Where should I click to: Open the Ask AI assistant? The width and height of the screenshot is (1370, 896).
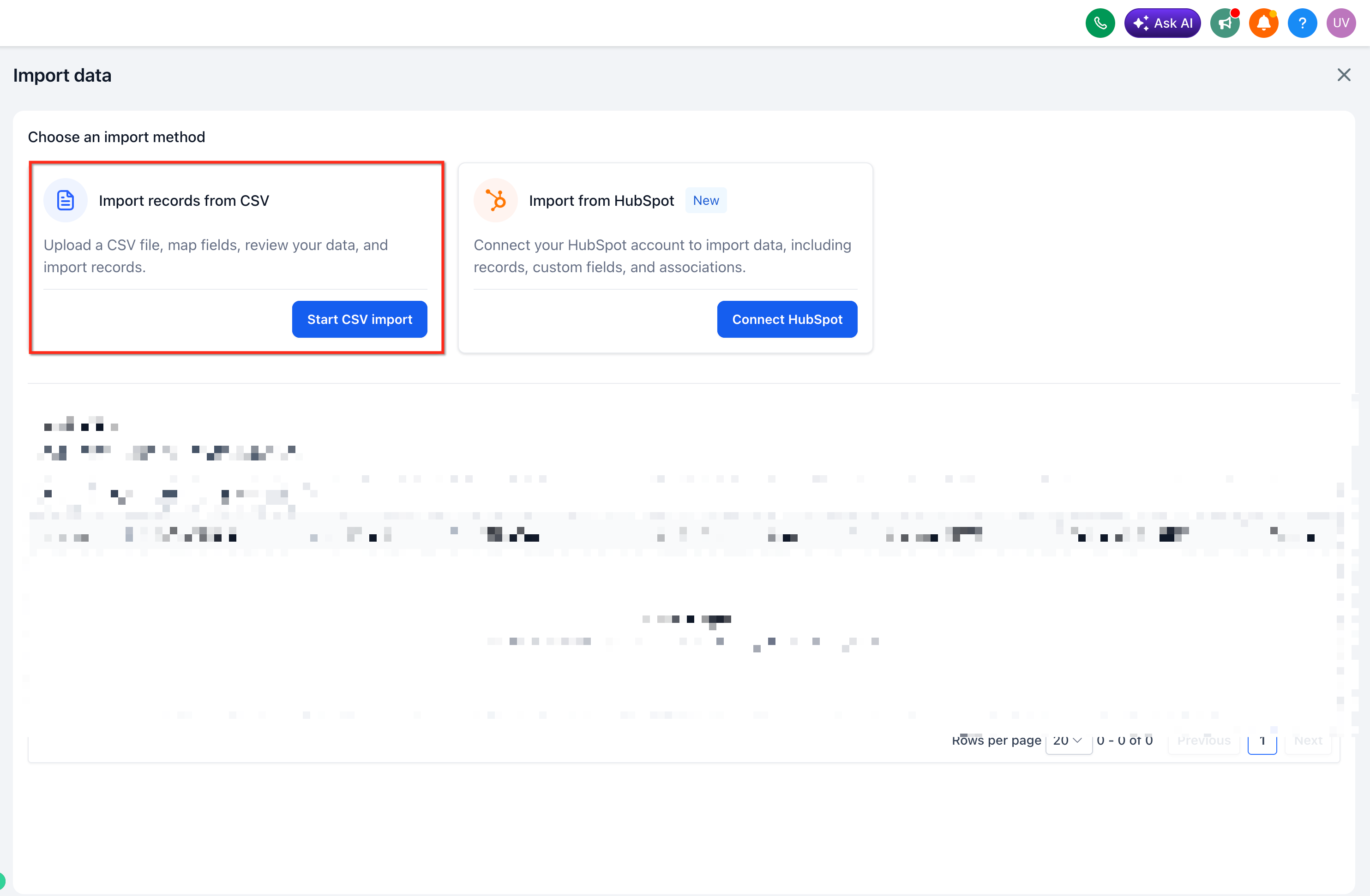pos(1162,23)
